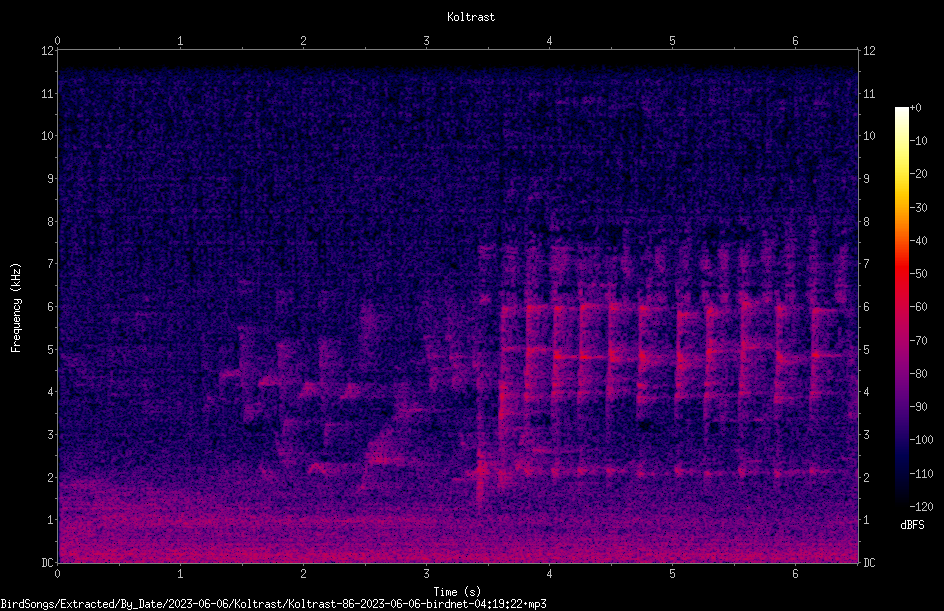Click the 2 kHz label on left axis

pos(50,477)
